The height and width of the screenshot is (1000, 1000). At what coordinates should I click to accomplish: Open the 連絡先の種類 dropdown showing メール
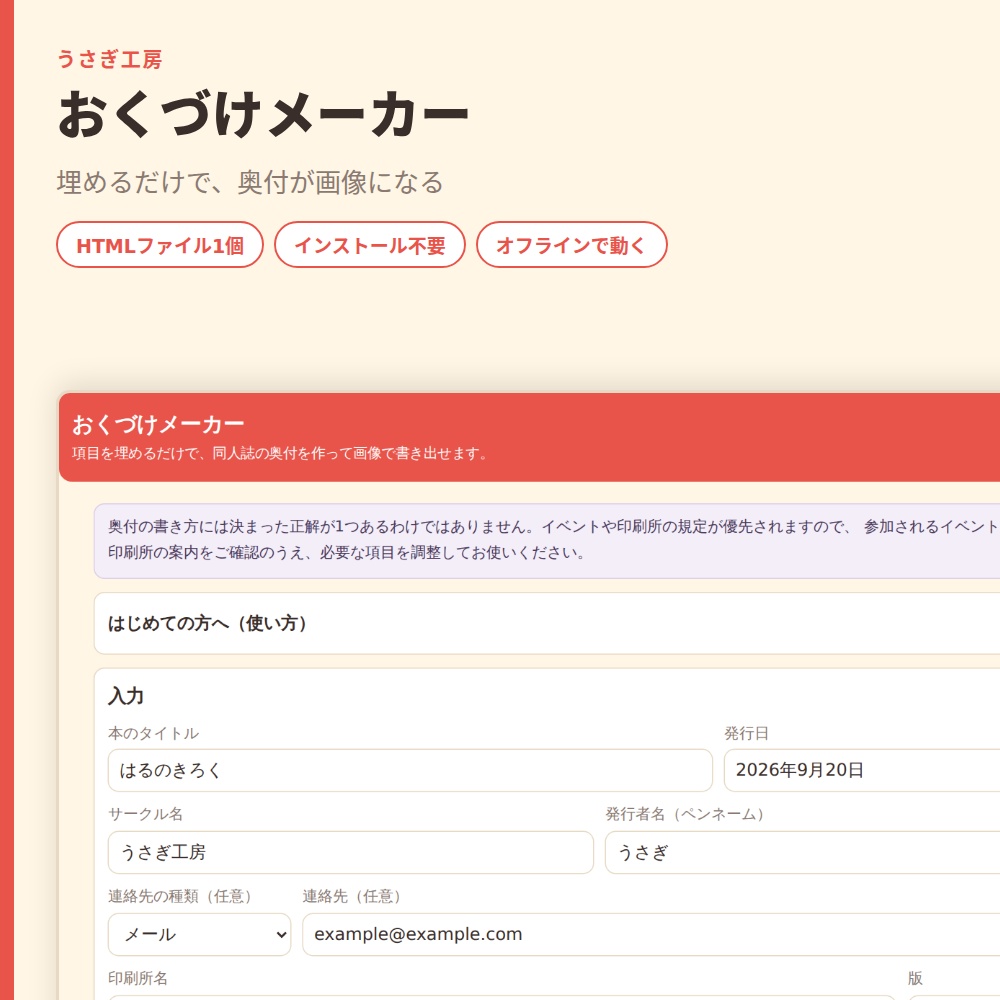click(x=199, y=934)
